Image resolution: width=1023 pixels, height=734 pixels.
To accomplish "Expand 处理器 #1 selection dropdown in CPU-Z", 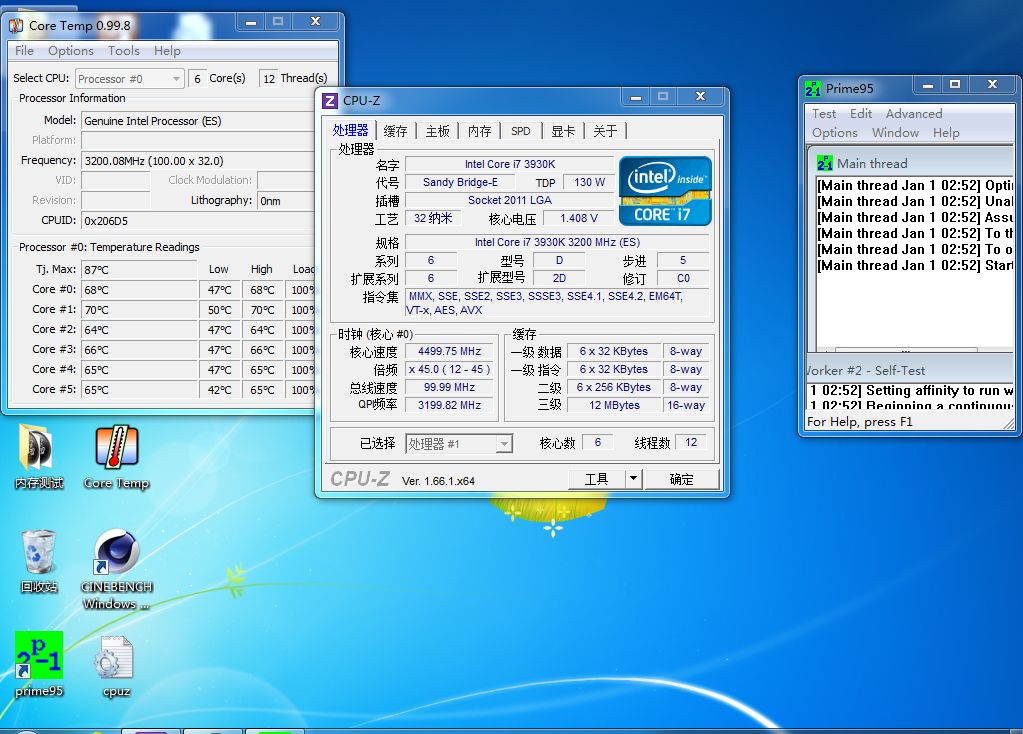I will [x=459, y=444].
